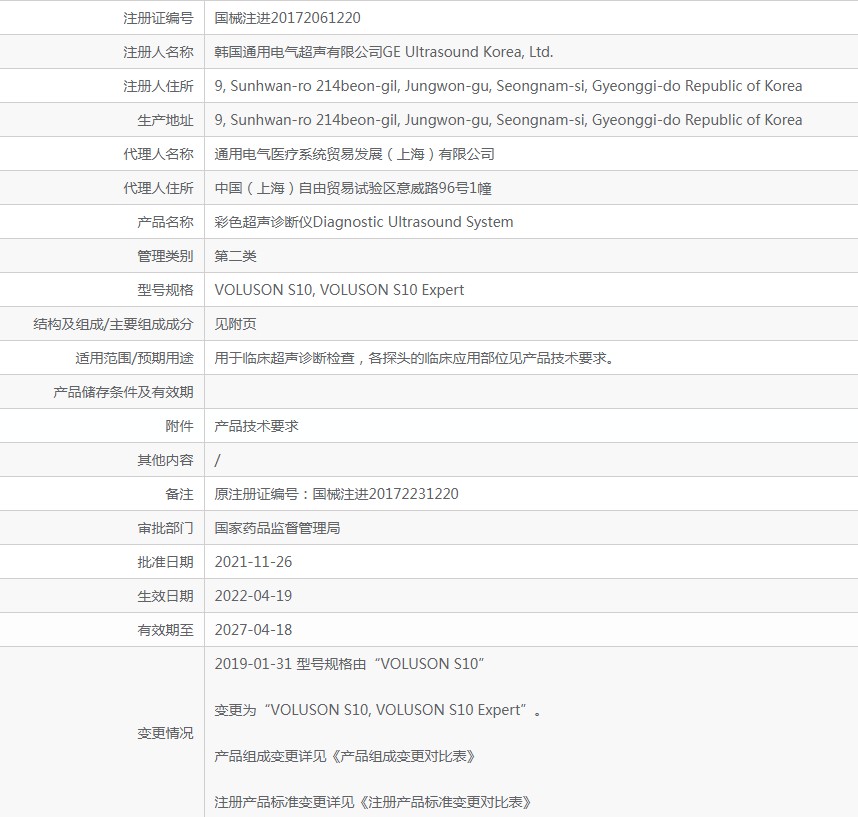This screenshot has width=858, height=817.
Task: Select the 生产地址 address value
Action: 508,120
